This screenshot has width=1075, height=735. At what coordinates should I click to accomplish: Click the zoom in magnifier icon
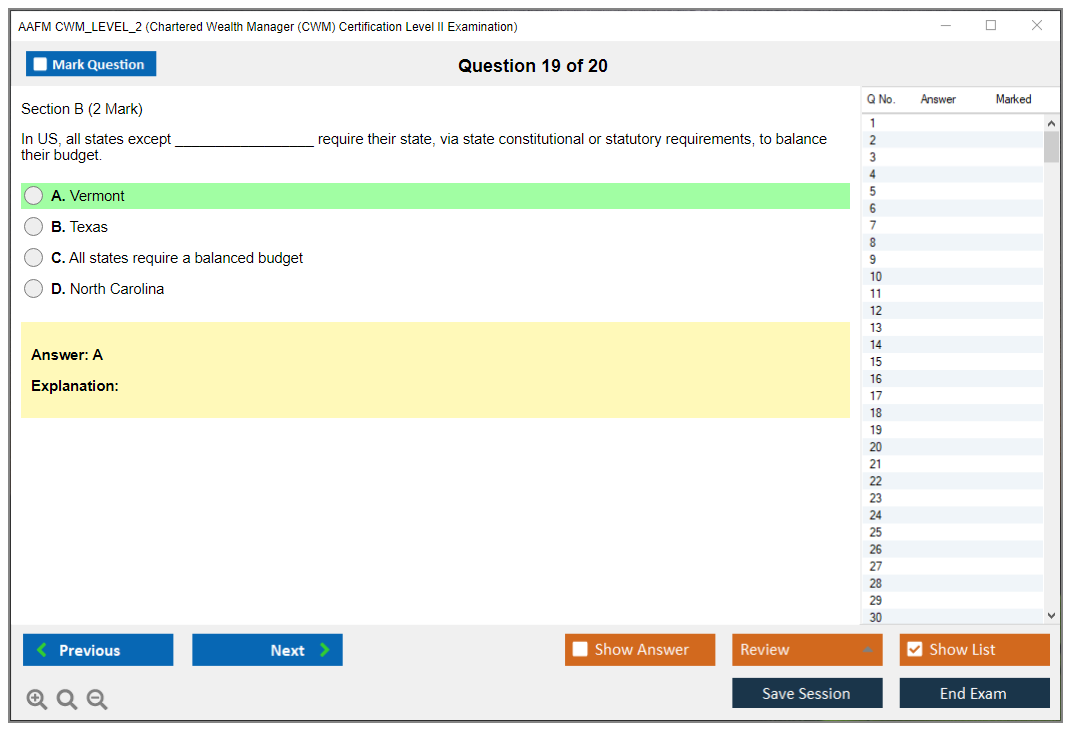37,700
